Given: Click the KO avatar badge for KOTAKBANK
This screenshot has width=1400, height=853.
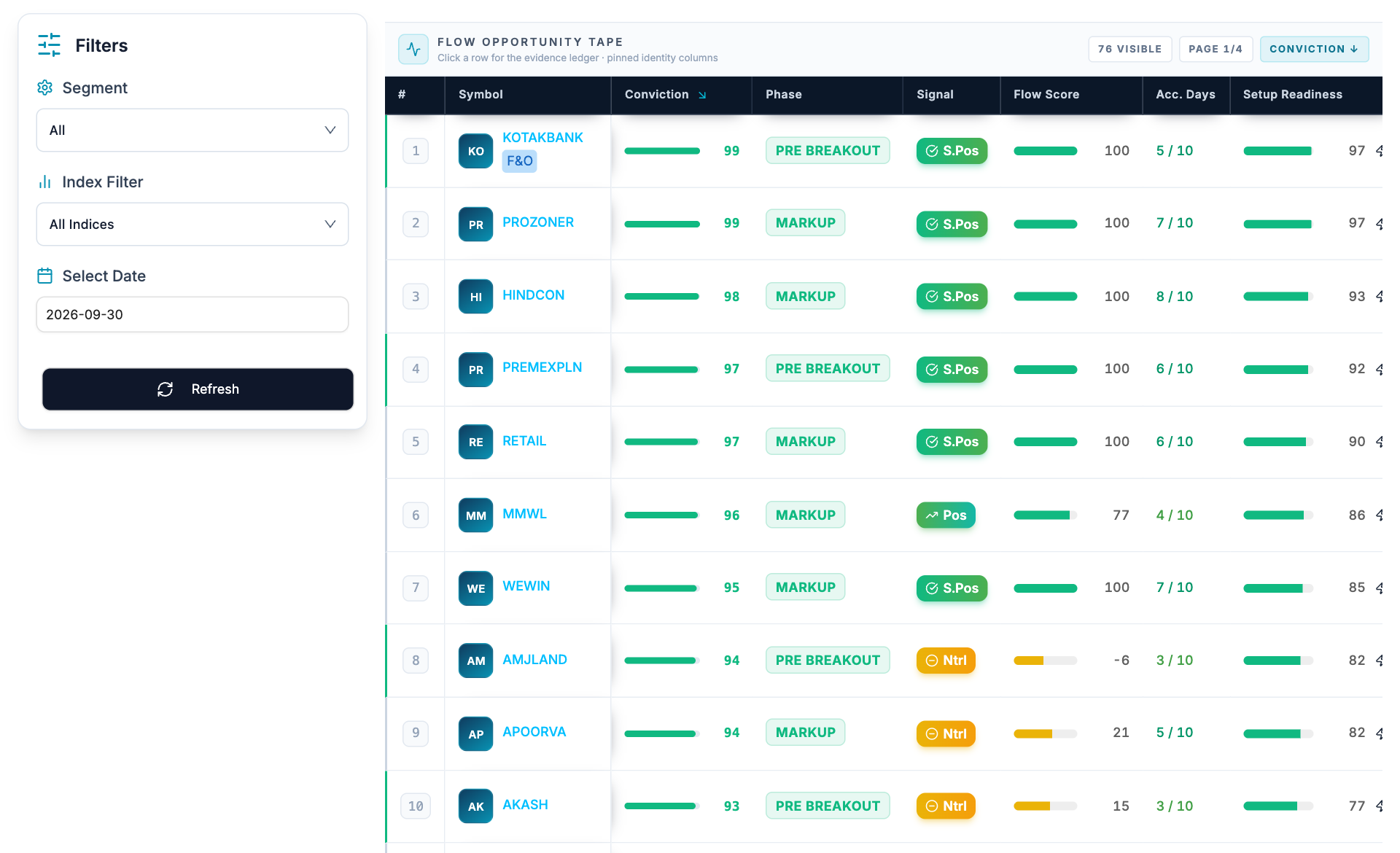Looking at the screenshot, I should pos(475,151).
